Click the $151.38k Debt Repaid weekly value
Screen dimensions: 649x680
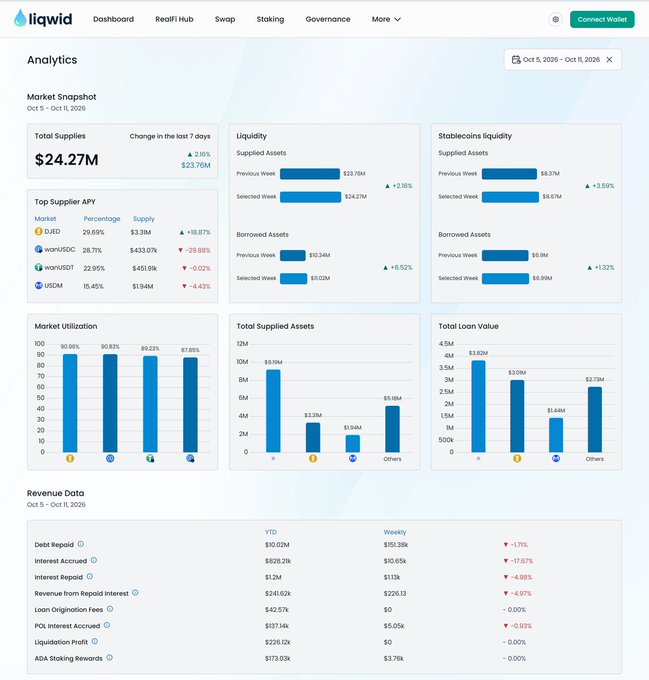pos(396,545)
